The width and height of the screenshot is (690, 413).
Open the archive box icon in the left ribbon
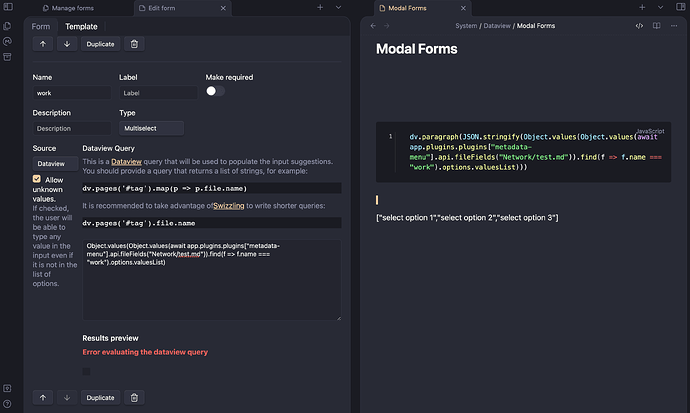(7, 57)
